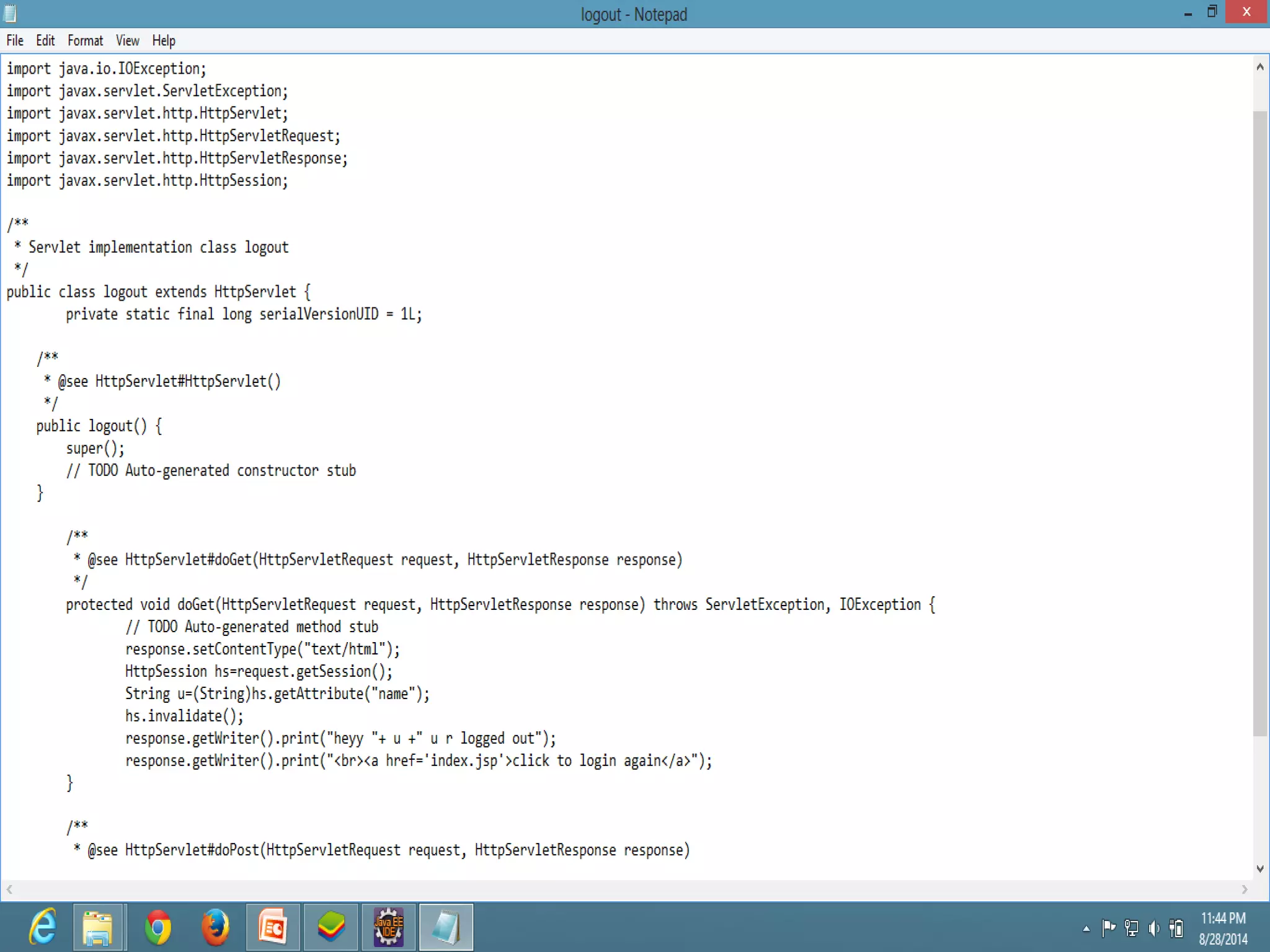Open the Help menu
The width and height of the screenshot is (1270, 952).
[164, 41]
